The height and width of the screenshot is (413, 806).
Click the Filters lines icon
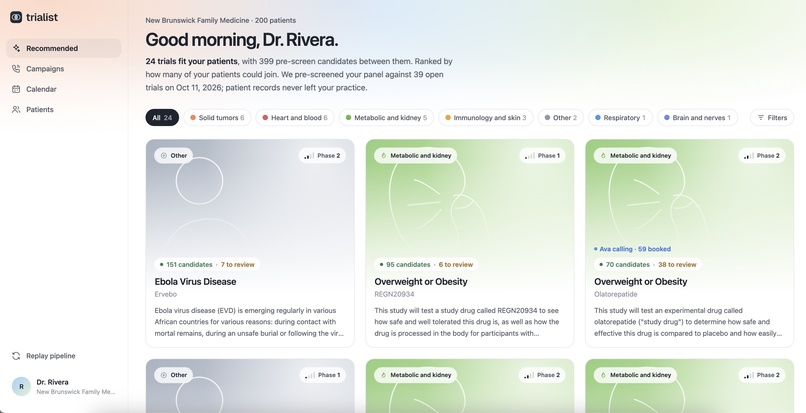761,118
